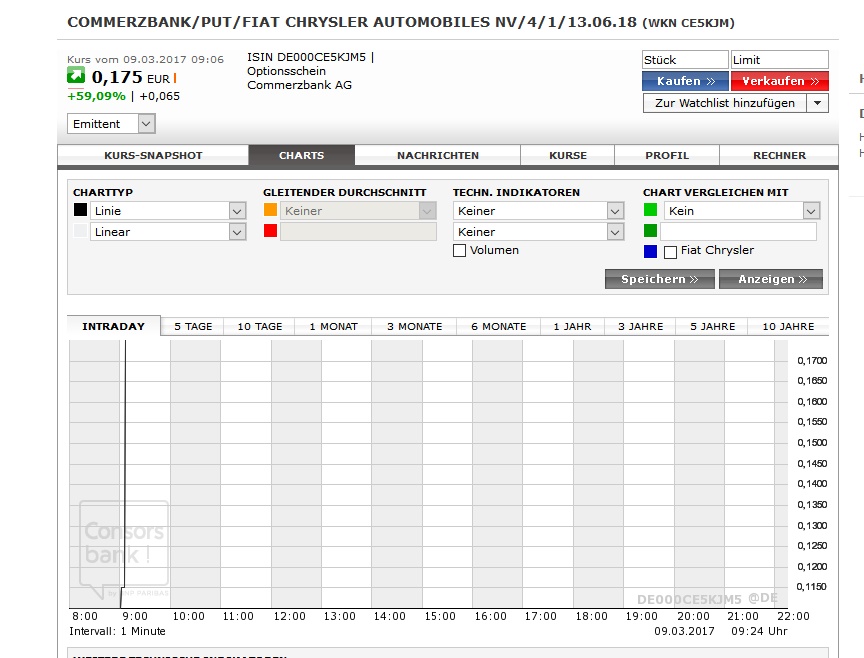864x658 pixels.
Task: Select the 3 Monate timeframe tab
Action: coord(414,326)
